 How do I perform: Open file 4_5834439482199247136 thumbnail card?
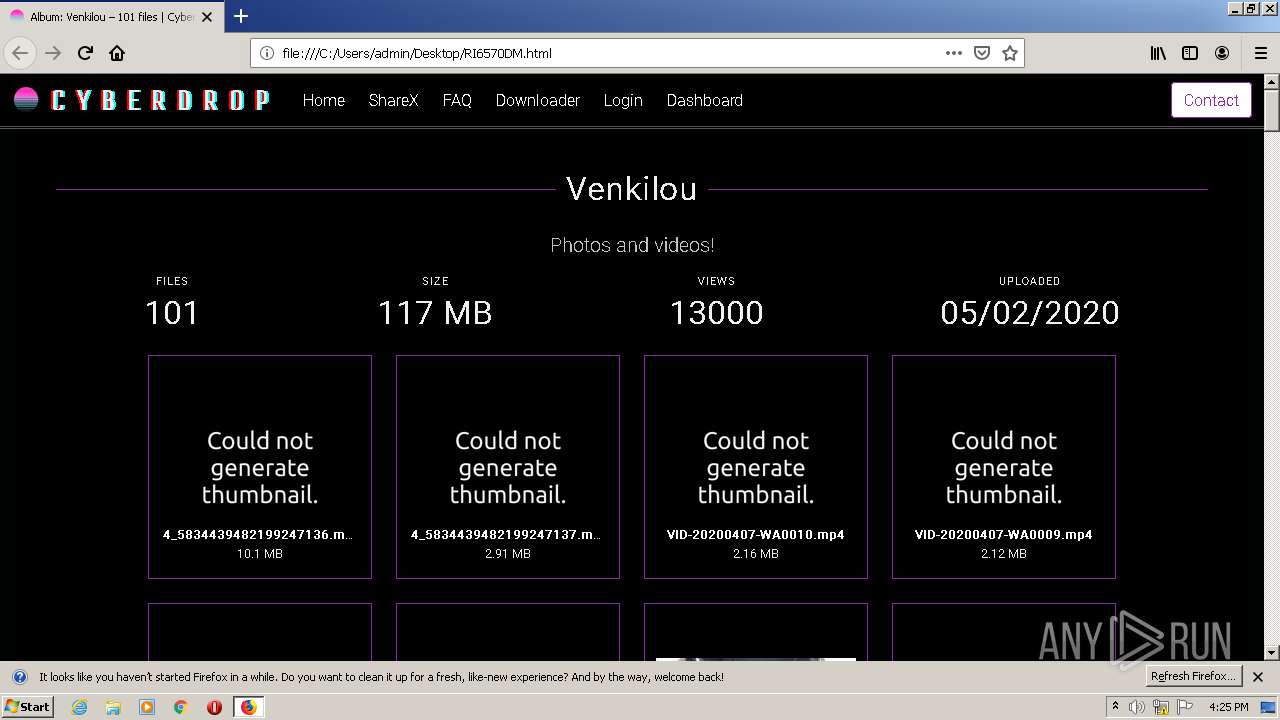260,467
